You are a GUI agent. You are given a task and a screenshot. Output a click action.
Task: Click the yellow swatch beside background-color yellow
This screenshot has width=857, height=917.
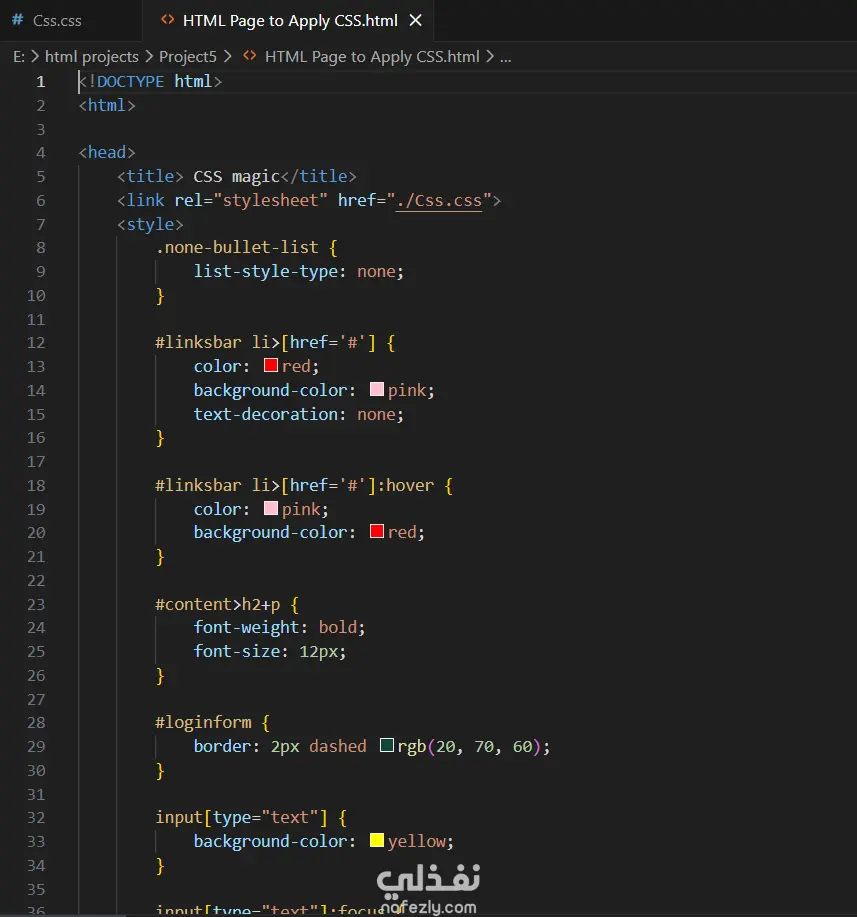click(x=376, y=841)
